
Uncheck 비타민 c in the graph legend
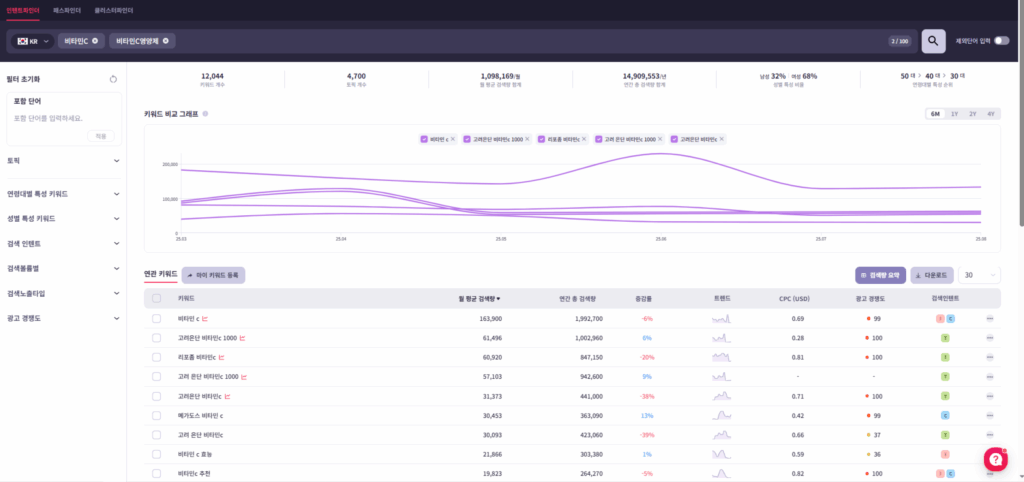[x=425, y=139]
